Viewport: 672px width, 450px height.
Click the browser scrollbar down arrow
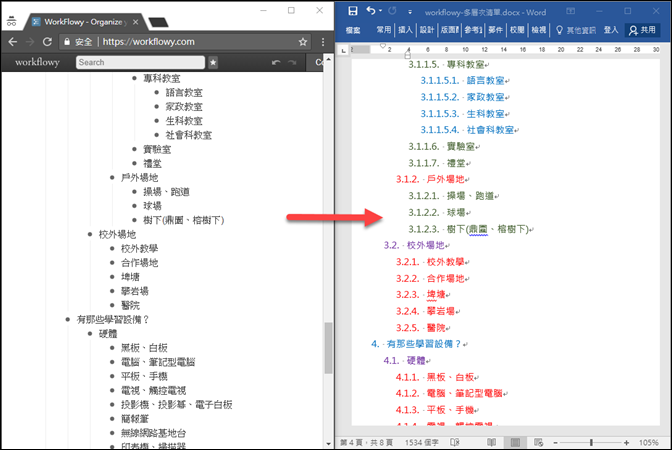tap(328, 444)
